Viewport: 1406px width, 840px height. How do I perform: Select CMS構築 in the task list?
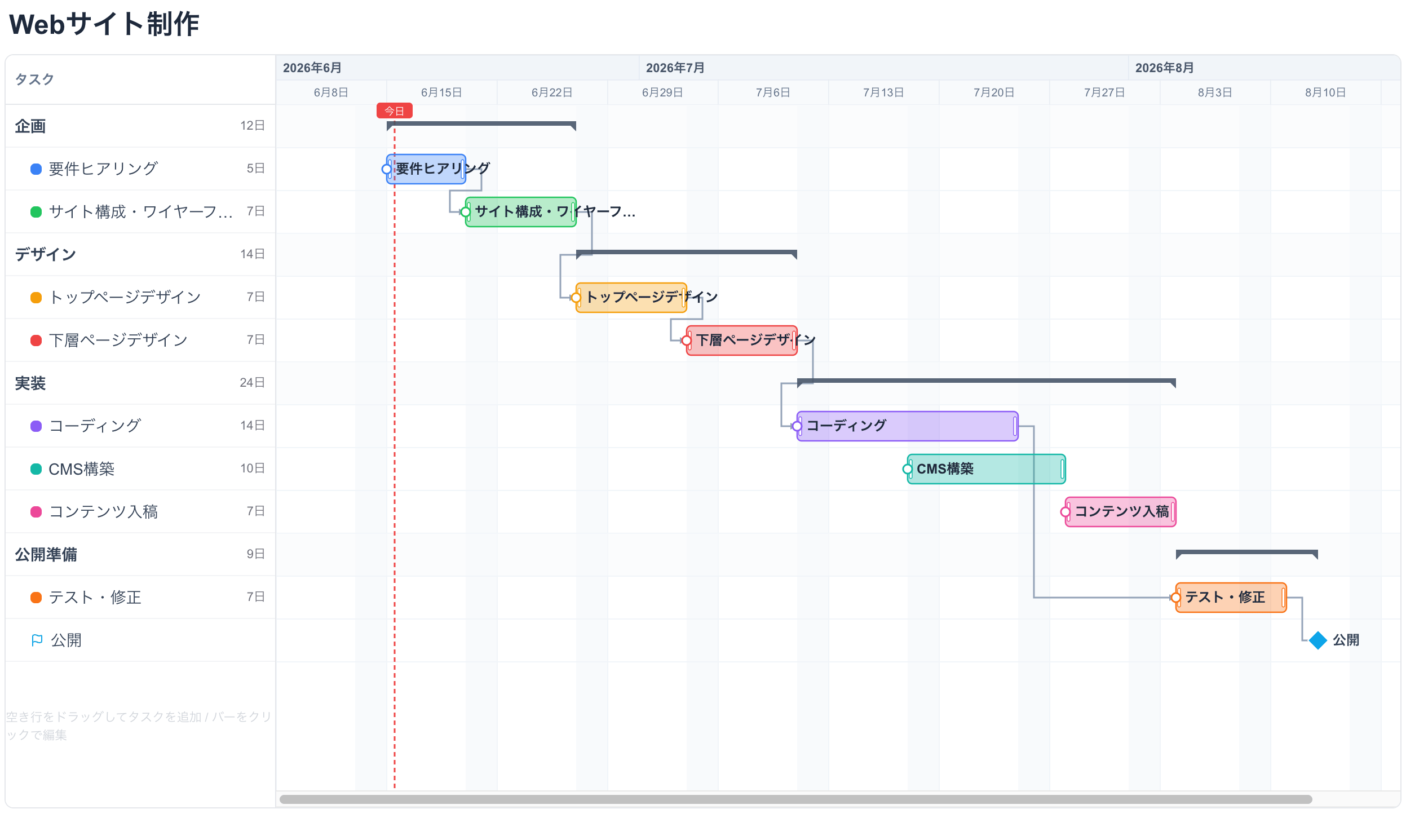140,468
